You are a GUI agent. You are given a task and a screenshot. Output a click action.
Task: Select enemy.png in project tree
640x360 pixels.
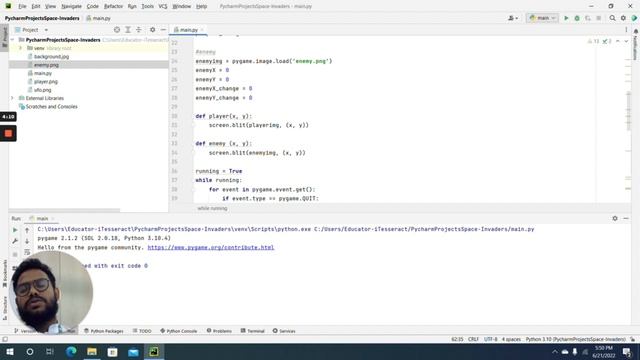[x=46, y=65]
